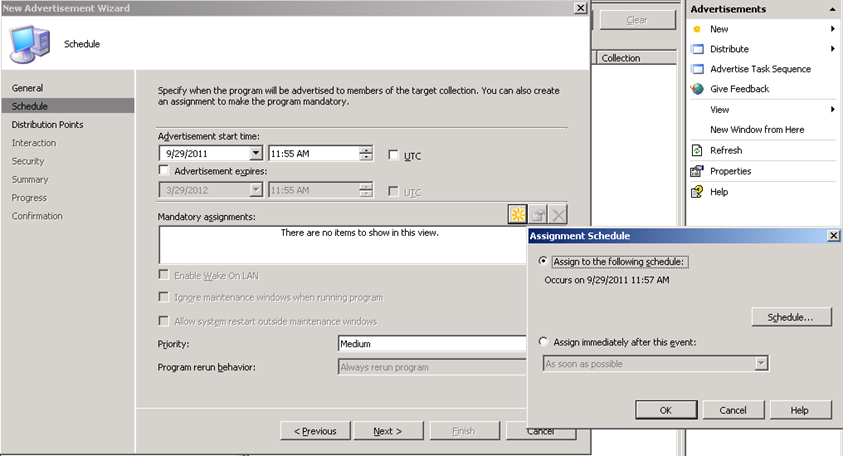843x456 pixels.
Task: Toggle Enable Wake On LAN checkbox
Action: click(164, 275)
